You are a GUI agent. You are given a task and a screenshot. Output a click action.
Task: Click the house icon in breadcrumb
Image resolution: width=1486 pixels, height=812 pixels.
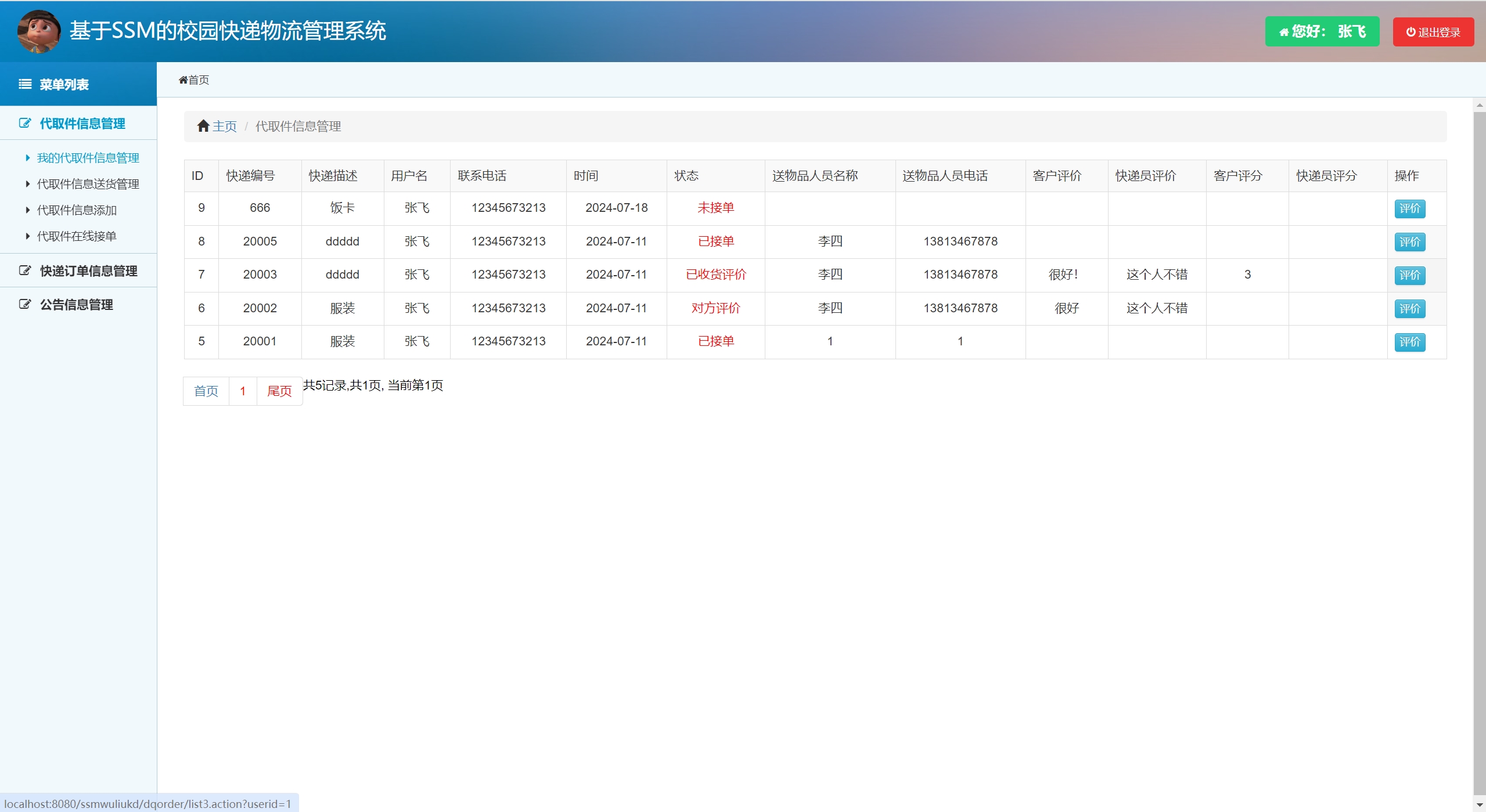point(203,126)
